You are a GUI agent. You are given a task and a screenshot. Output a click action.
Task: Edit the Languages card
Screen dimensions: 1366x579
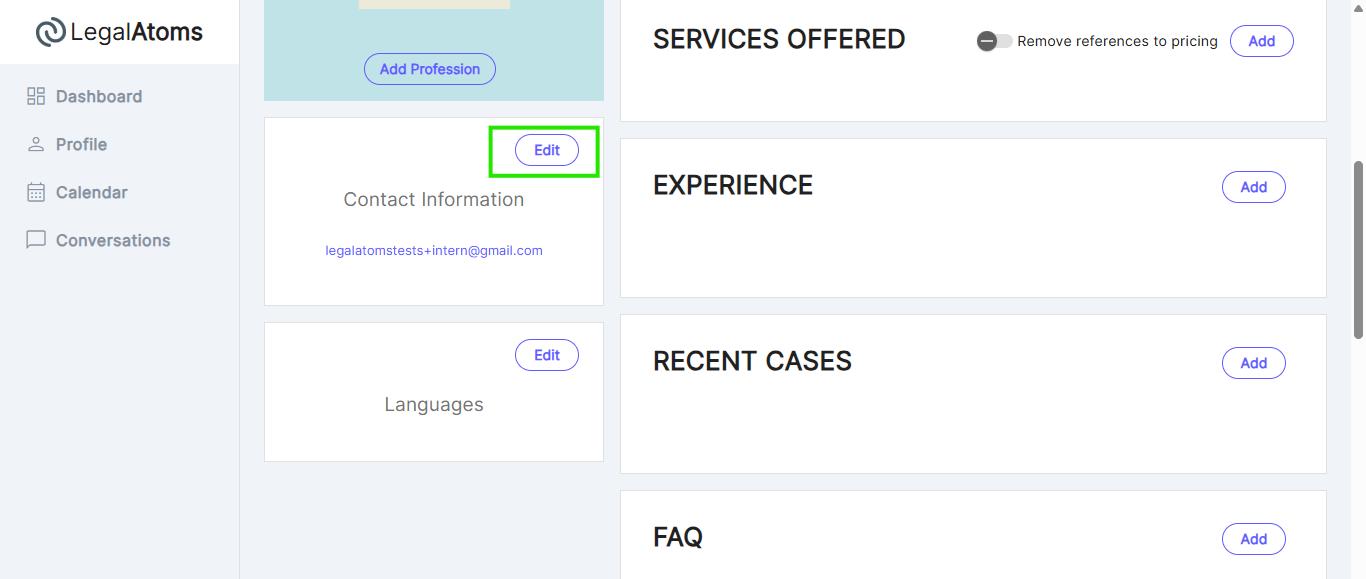547,355
